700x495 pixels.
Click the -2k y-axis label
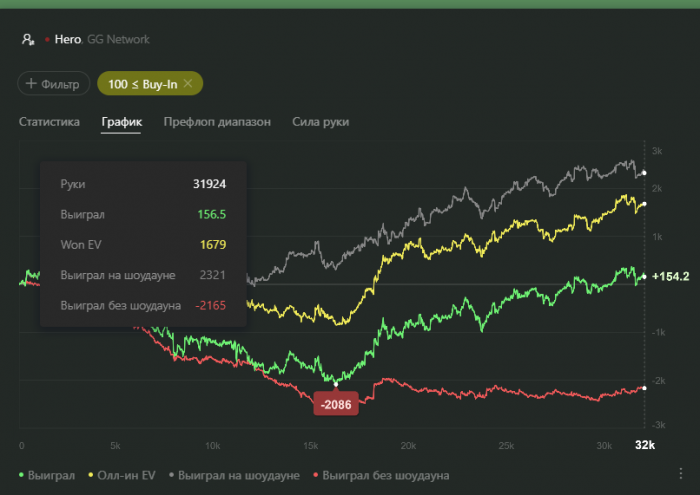click(658, 381)
